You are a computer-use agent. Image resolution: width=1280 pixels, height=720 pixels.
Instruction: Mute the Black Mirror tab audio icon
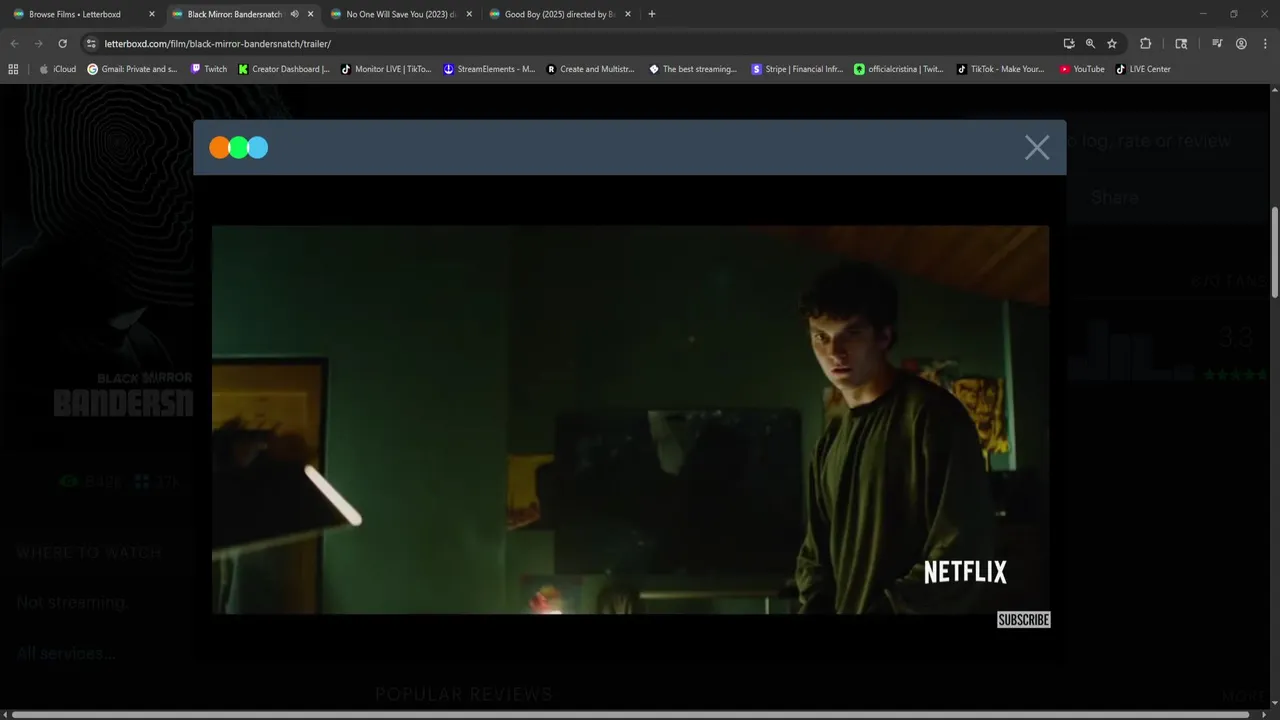pyautogui.click(x=294, y=14)
